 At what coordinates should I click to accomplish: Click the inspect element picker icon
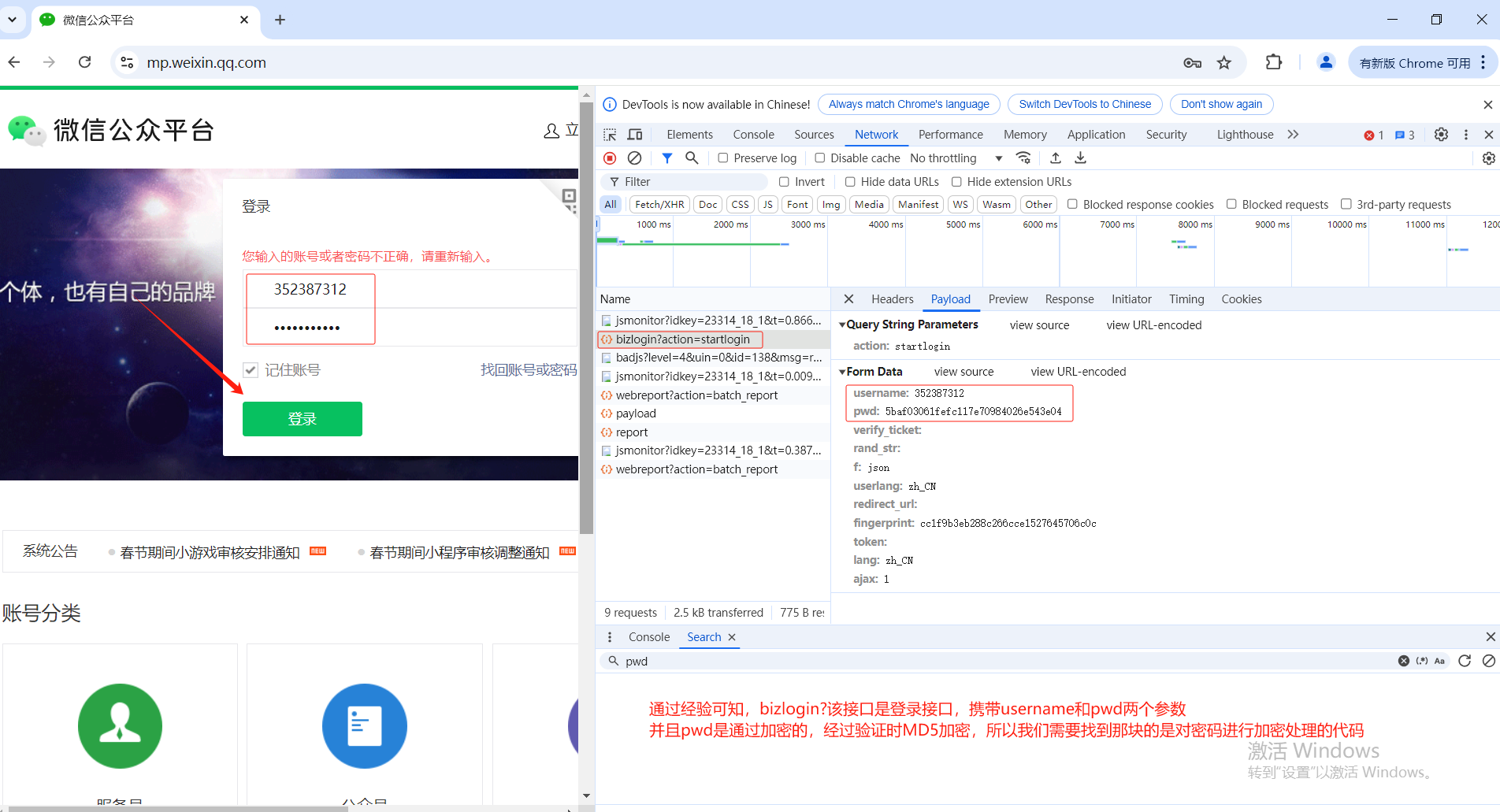pos(610,135)
